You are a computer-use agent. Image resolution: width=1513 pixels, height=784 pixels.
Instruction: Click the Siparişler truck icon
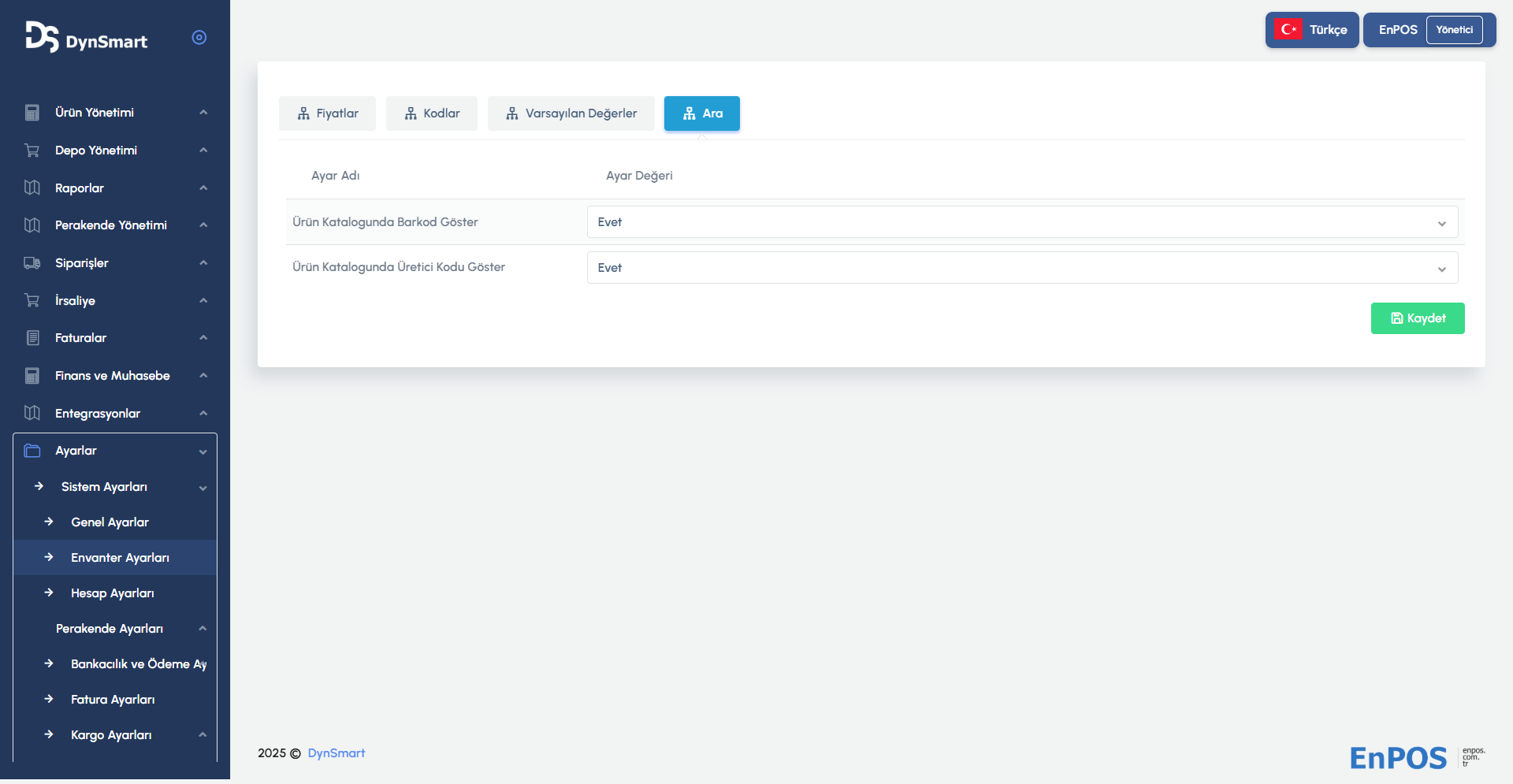(x=32, y=263)
